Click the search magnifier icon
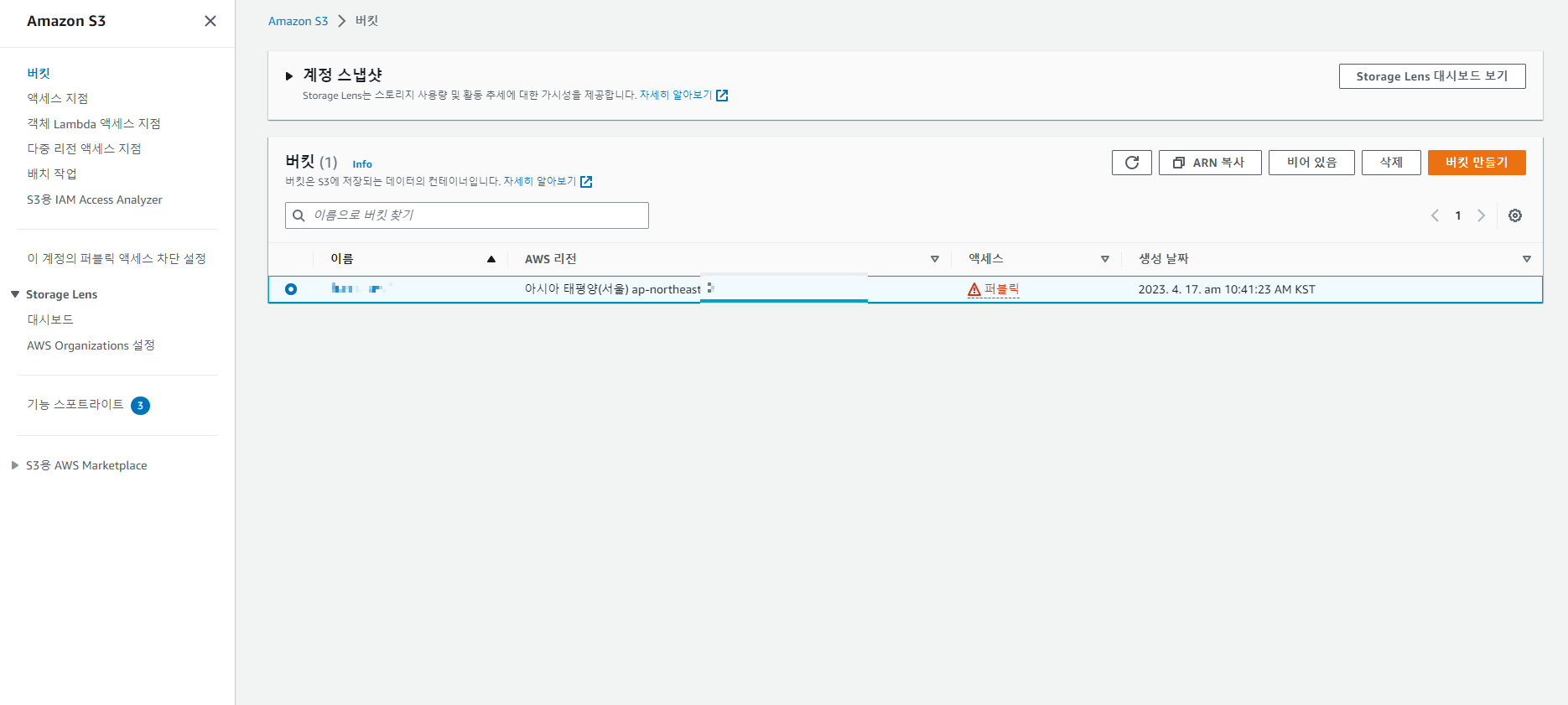Screen dimensions: 1568x705 click(299, 215)
